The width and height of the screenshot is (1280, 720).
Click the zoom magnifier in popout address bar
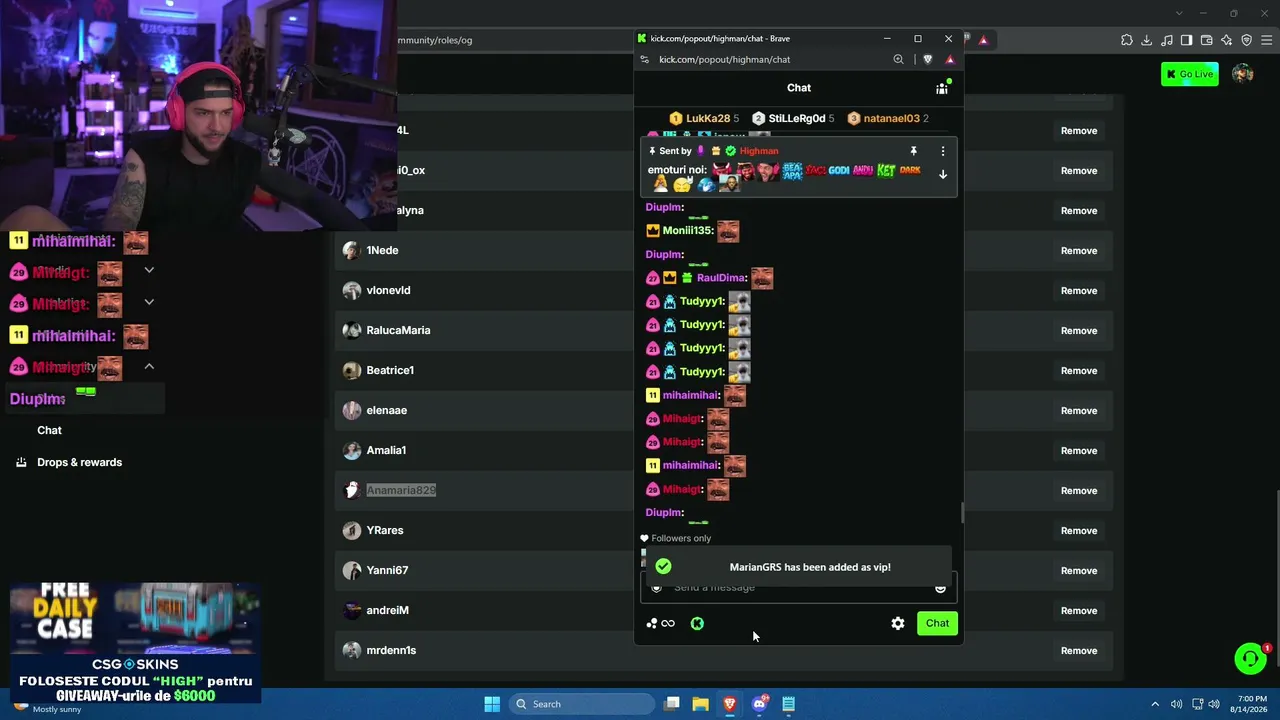898,59
